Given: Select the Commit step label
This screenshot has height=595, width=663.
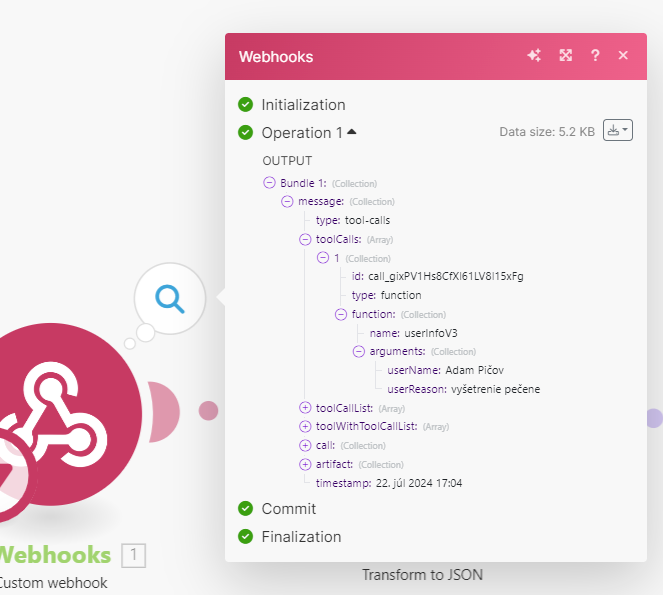Looking at the screenshot, I should (289, 509).
